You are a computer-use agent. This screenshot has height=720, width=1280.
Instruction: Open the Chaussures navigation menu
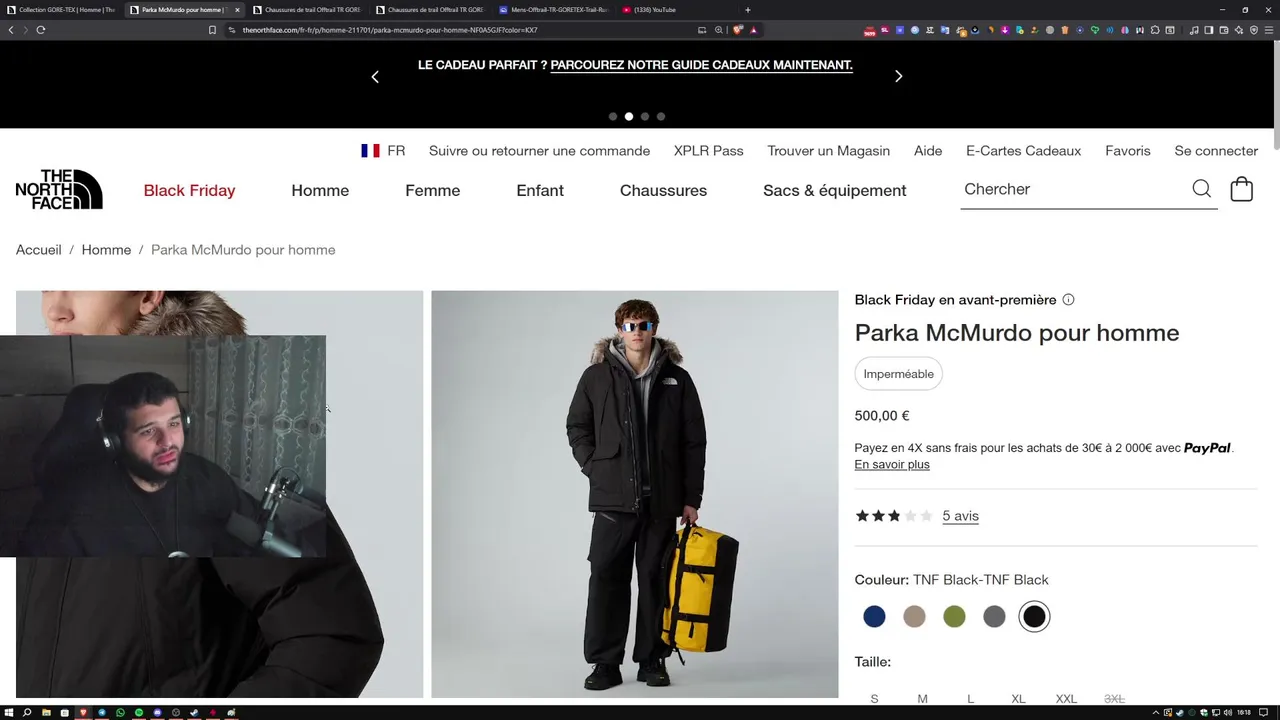pos(663,190)
